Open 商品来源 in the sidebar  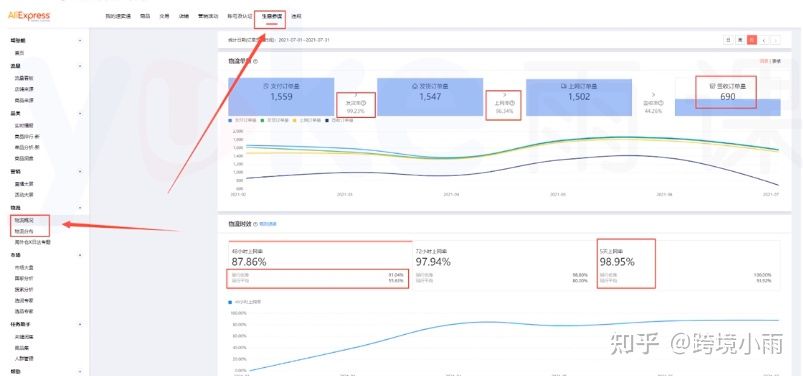click(24, 100)
